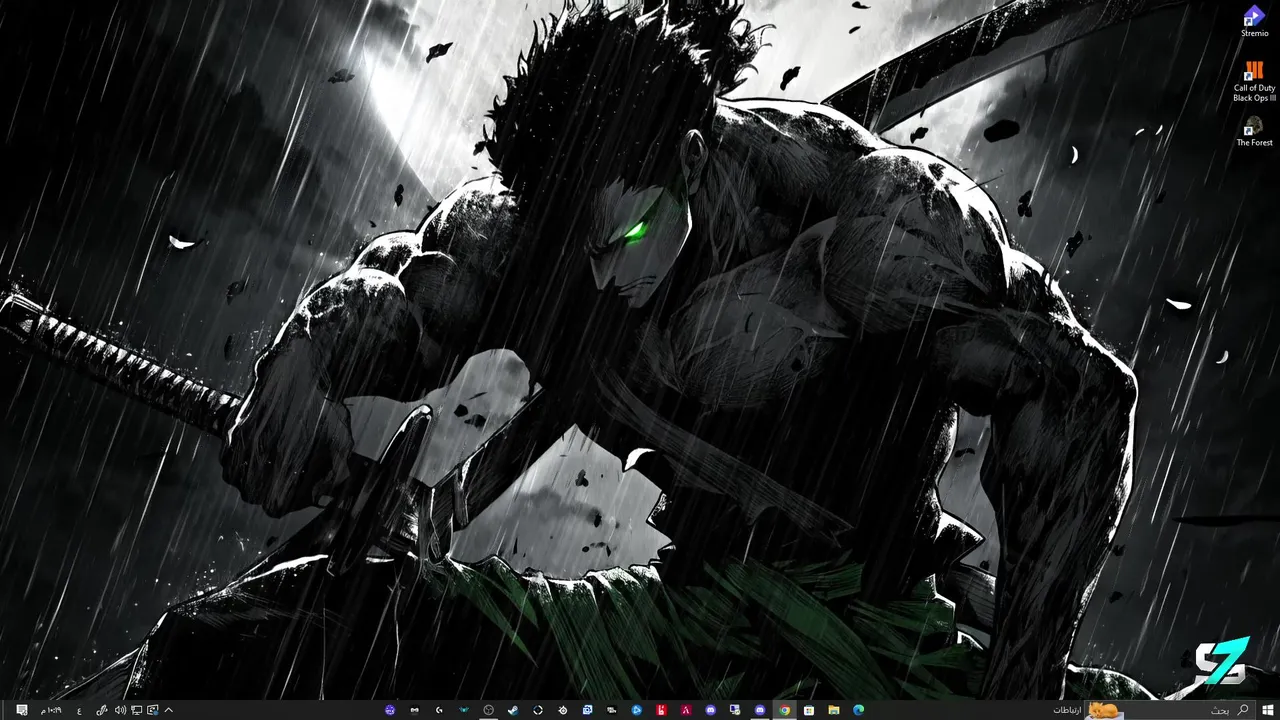
Task: Open the Windows Start menu
Action: click(1267, 710)
